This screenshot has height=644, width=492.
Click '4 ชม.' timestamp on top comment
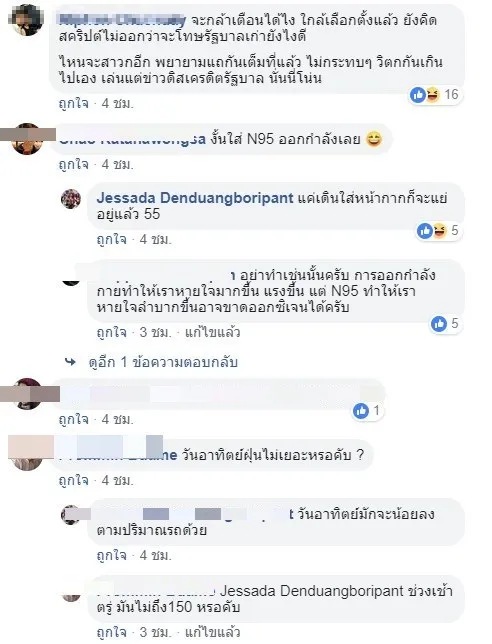click(x=117, y=104)
